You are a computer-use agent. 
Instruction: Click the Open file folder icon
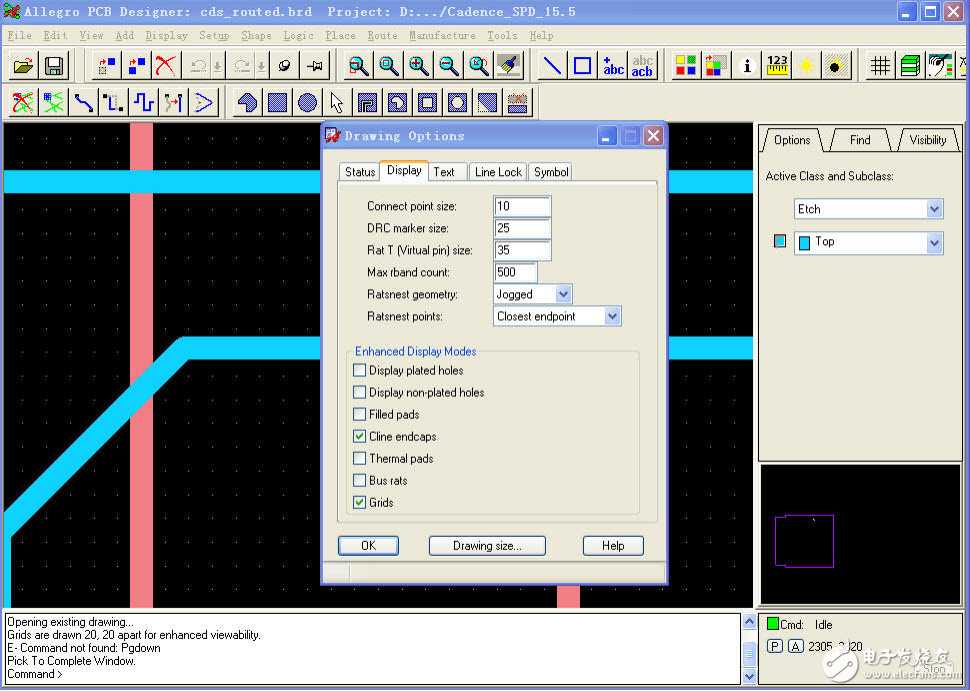point(24,66)
